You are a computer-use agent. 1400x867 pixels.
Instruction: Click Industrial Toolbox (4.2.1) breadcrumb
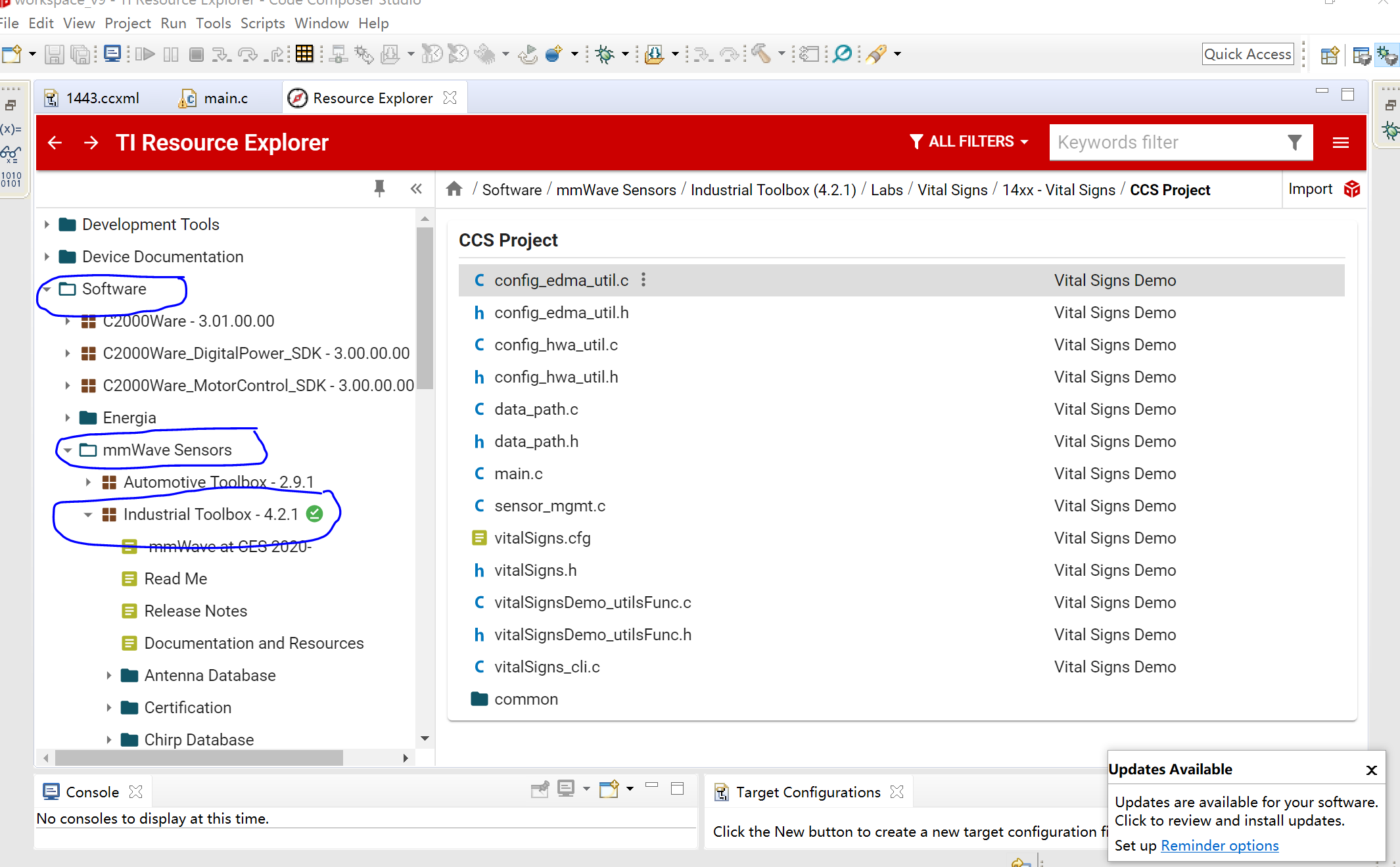coord(773,189)
